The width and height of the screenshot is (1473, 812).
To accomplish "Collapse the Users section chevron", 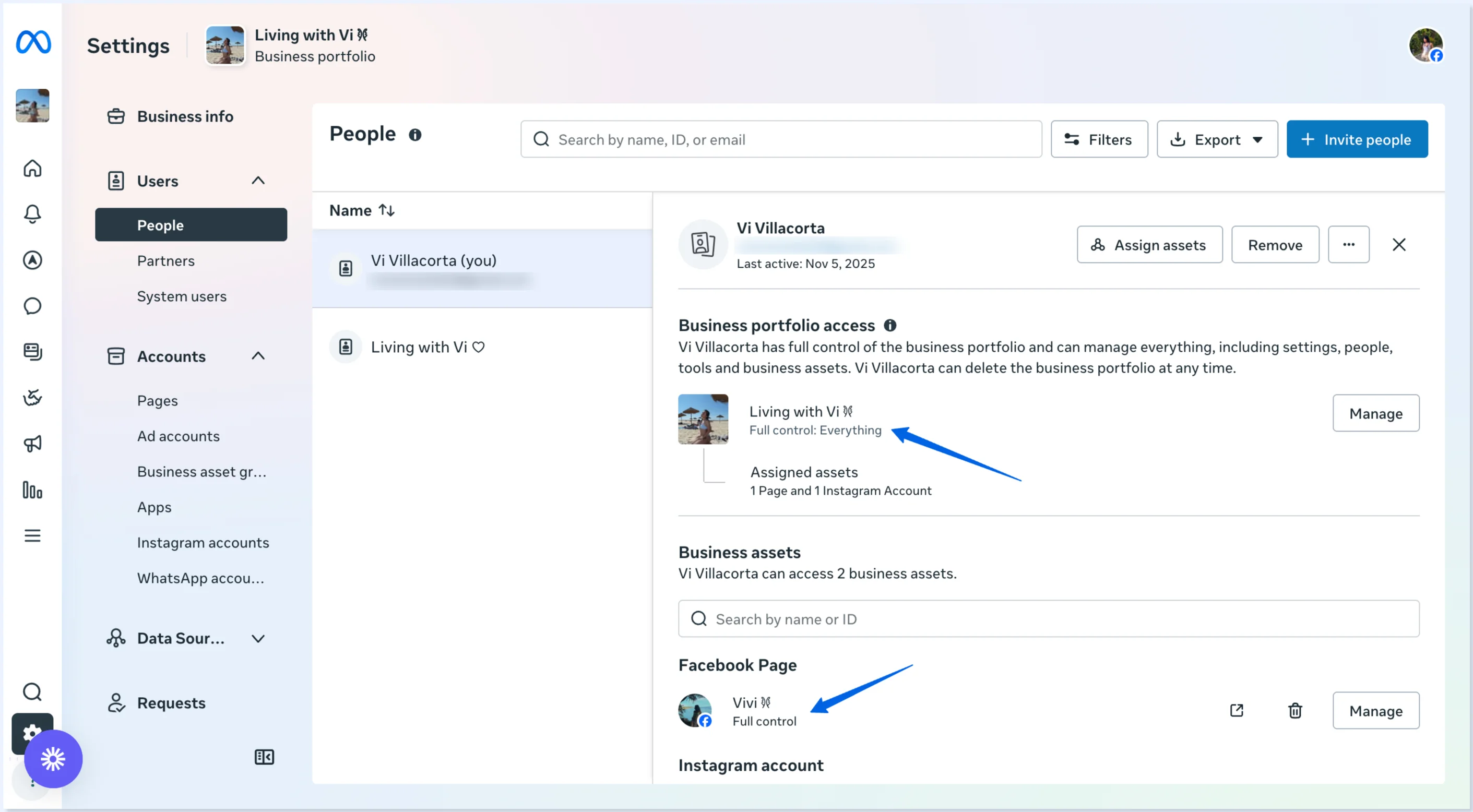I will pyautogui.click(x=258, y=181).
